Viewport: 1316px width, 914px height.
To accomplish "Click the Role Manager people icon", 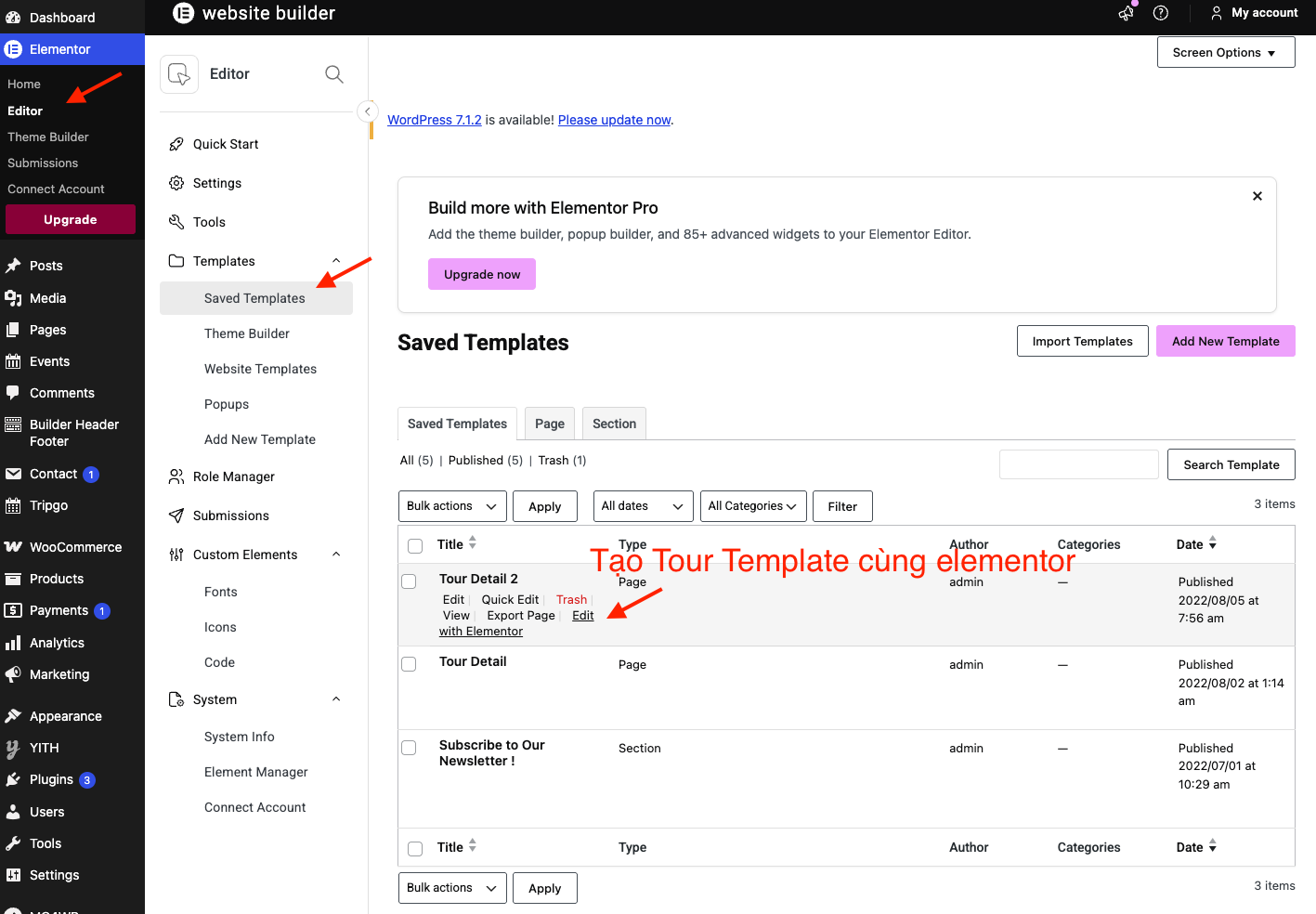I will coord(176,477).
